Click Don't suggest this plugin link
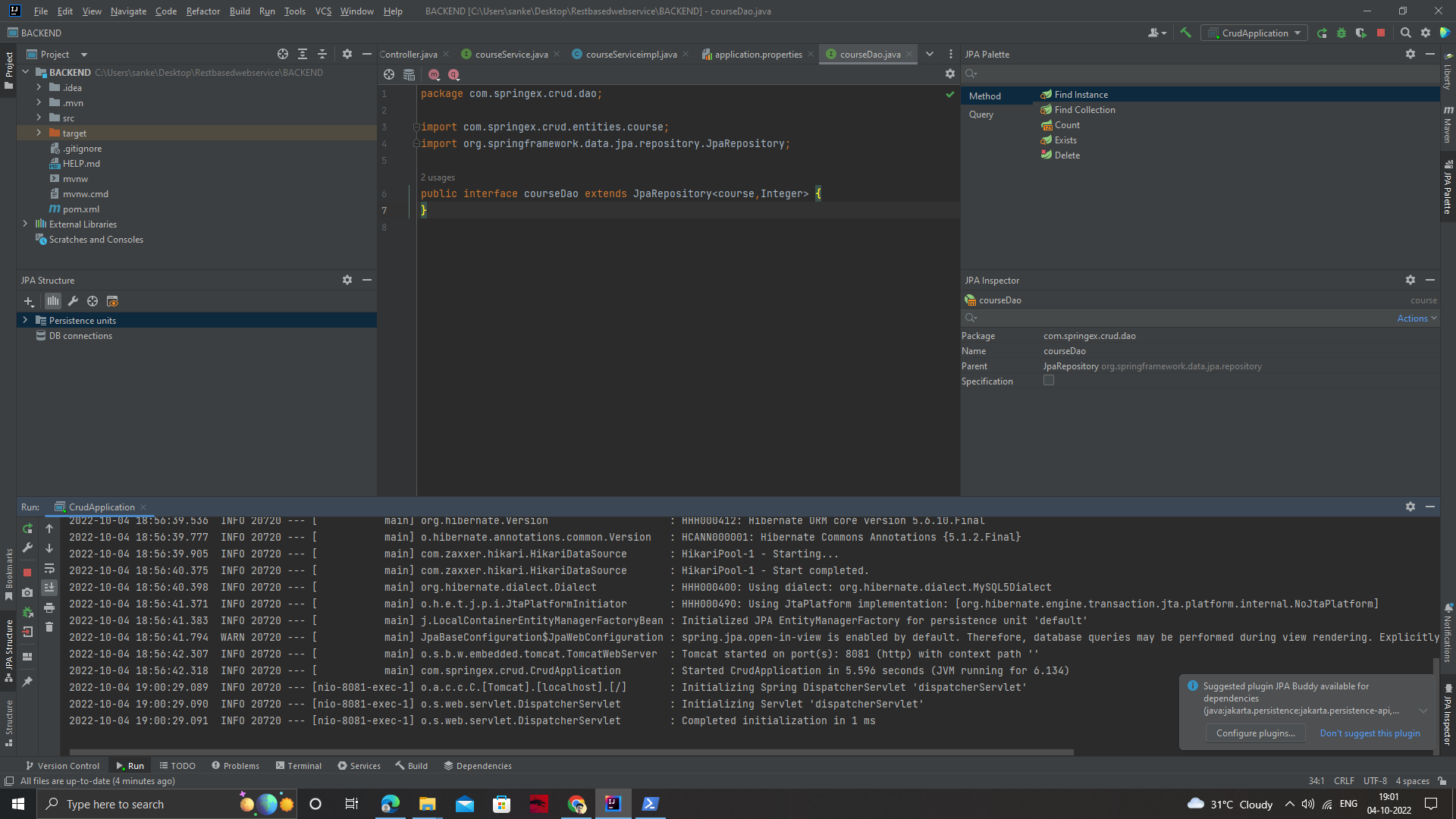1456x819 pixels. [1370, 733]
